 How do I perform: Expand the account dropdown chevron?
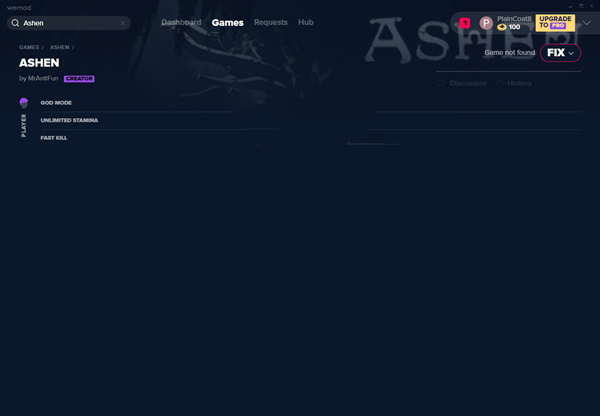(x=587, y=23)
